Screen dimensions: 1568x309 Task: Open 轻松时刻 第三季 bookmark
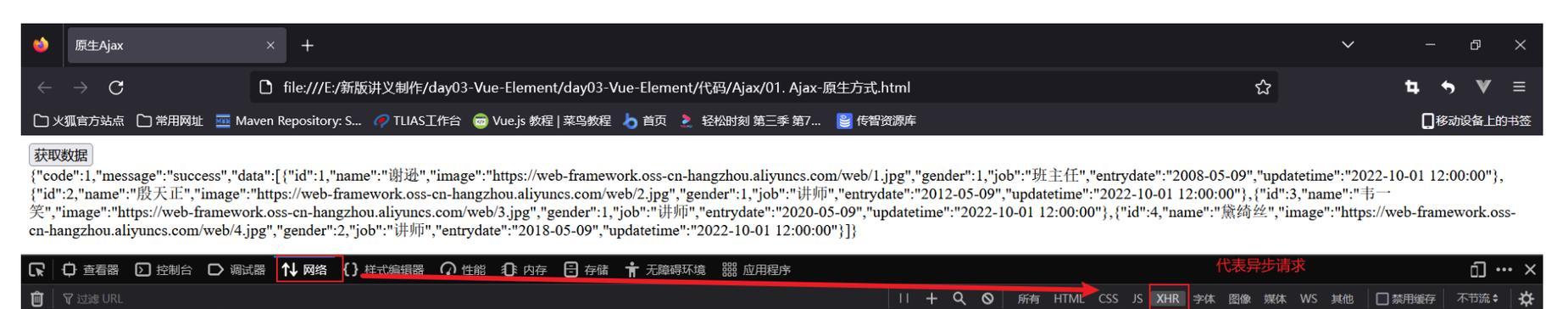[x=751, y=121]
